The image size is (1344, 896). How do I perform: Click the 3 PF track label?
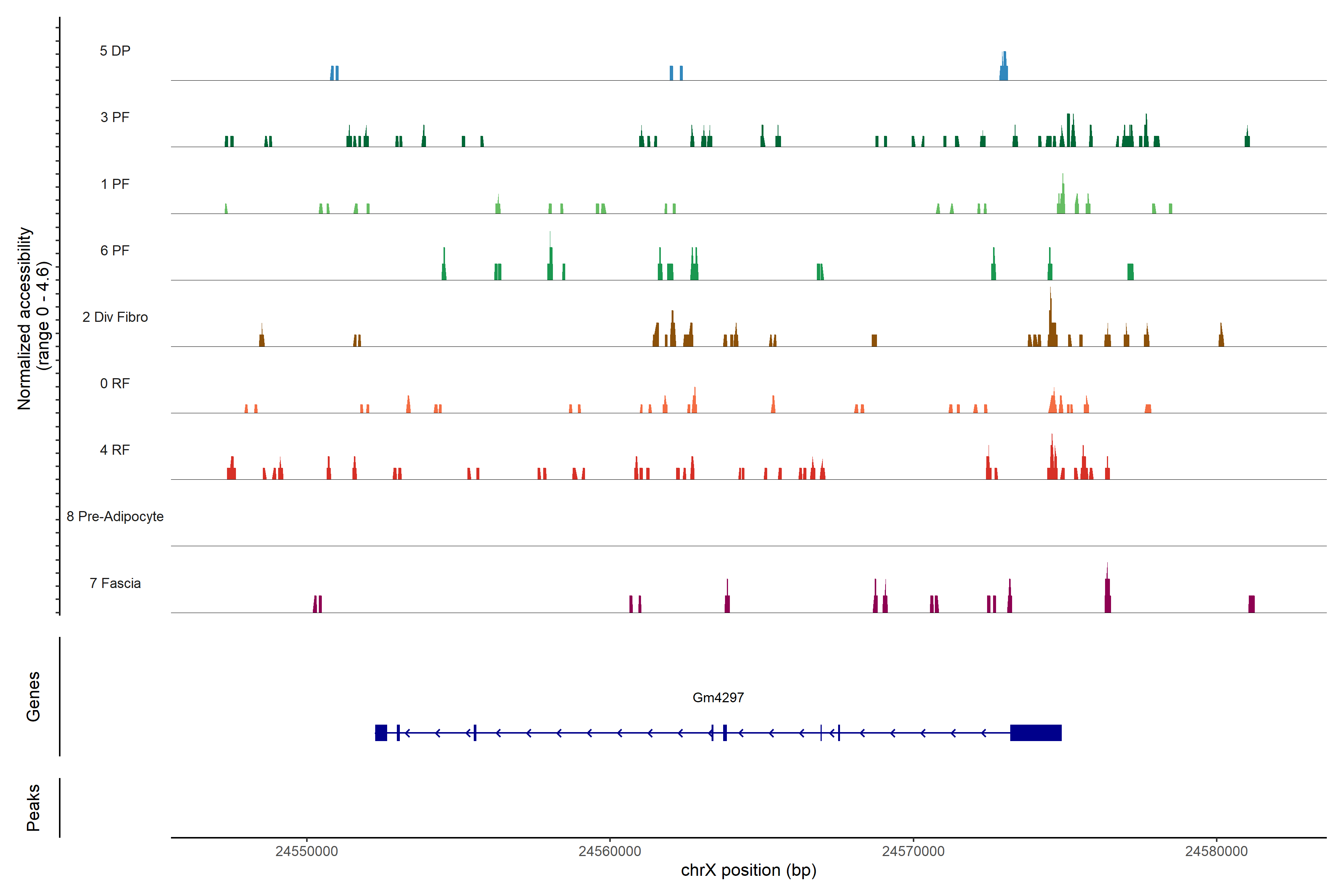[x=115, y=117]
